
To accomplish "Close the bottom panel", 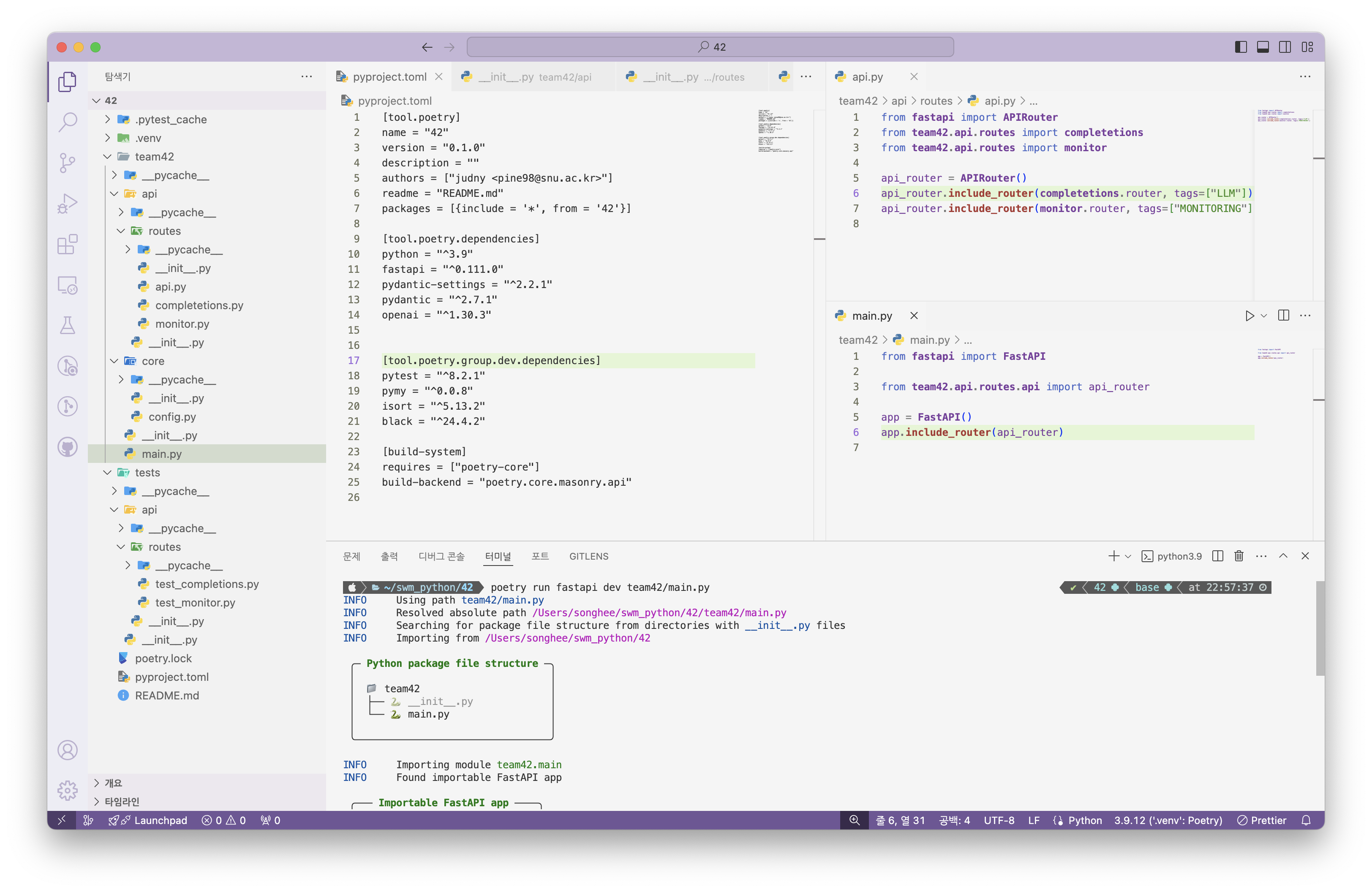I will coord(1305,556).
